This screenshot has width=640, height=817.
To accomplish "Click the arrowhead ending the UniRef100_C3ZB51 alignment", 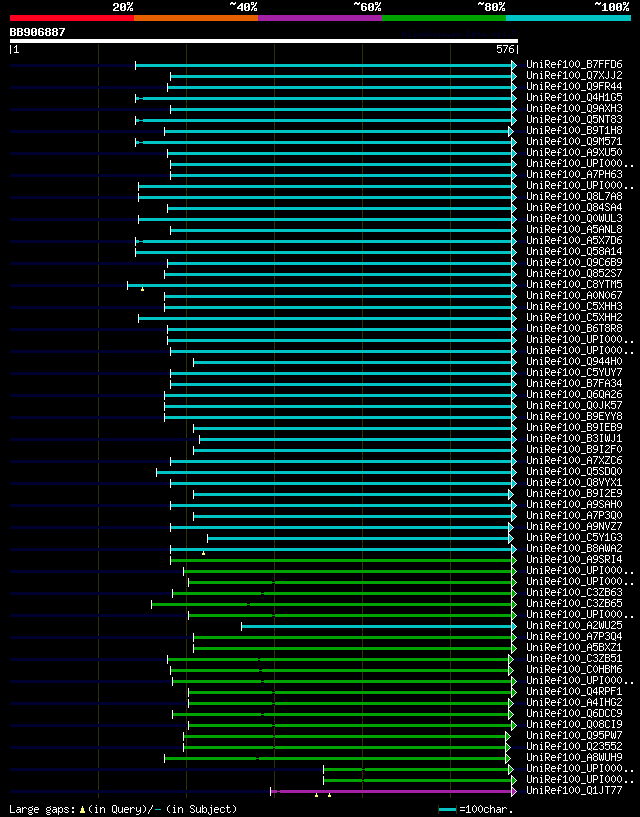I will (x=511, y=659).
